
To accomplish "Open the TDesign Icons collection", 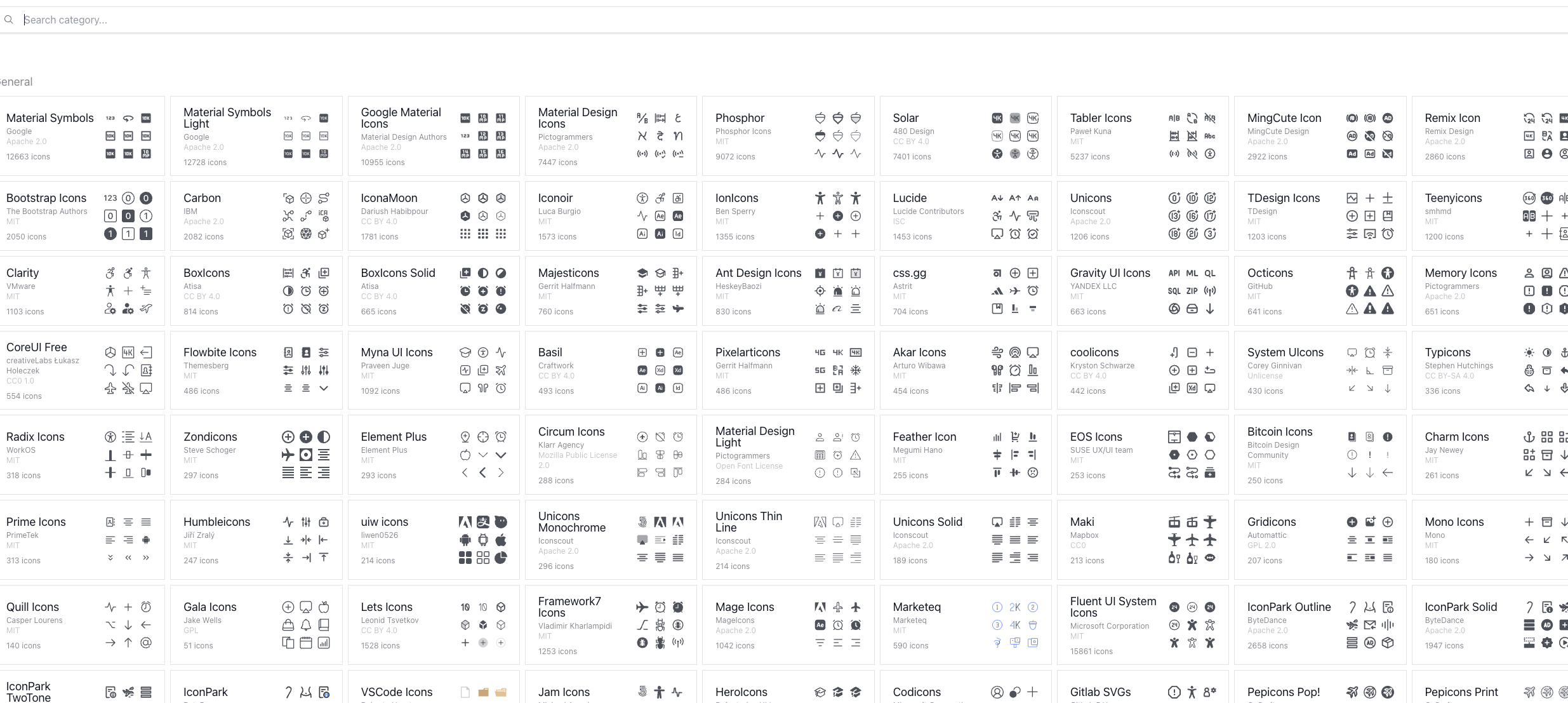I will 1320,216.
